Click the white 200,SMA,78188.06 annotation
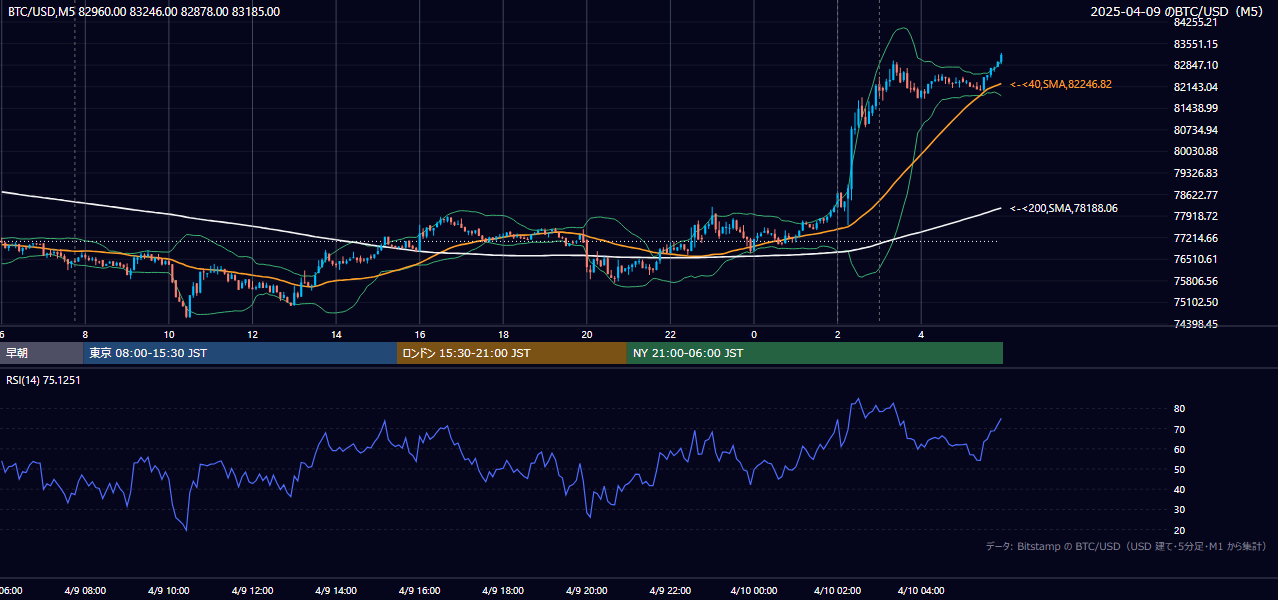Viewport: 1278px width, 600px height. pos(1063,209)
